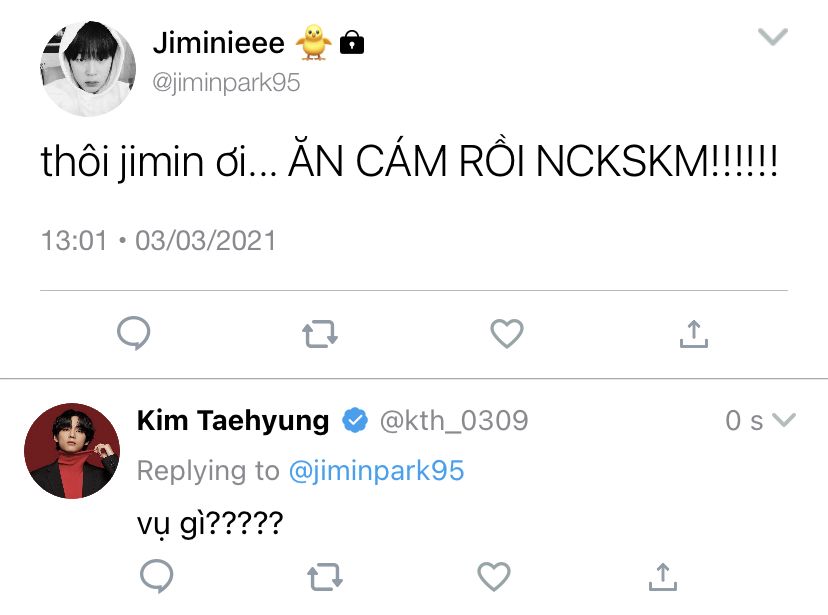The image size is (828, 615).
Task: Like Kim Taehyung's reply
Action: tap(493, 576)
